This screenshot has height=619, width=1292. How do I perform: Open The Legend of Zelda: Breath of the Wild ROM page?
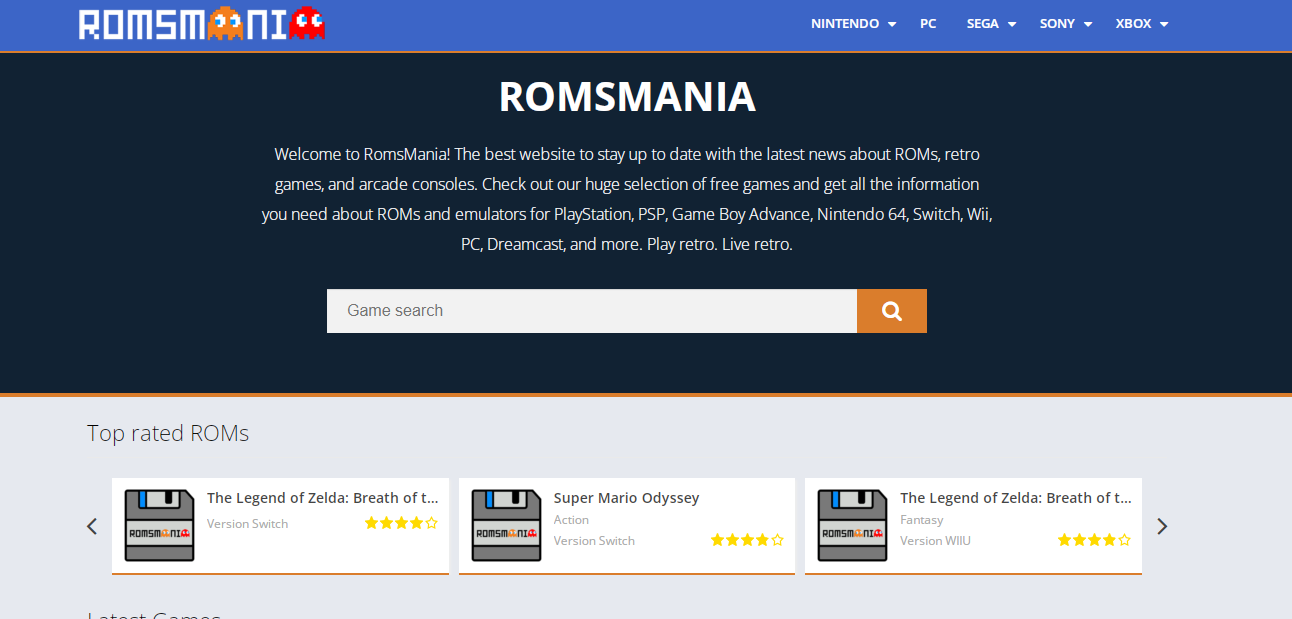pyautogui.click(x=322, y=497)
